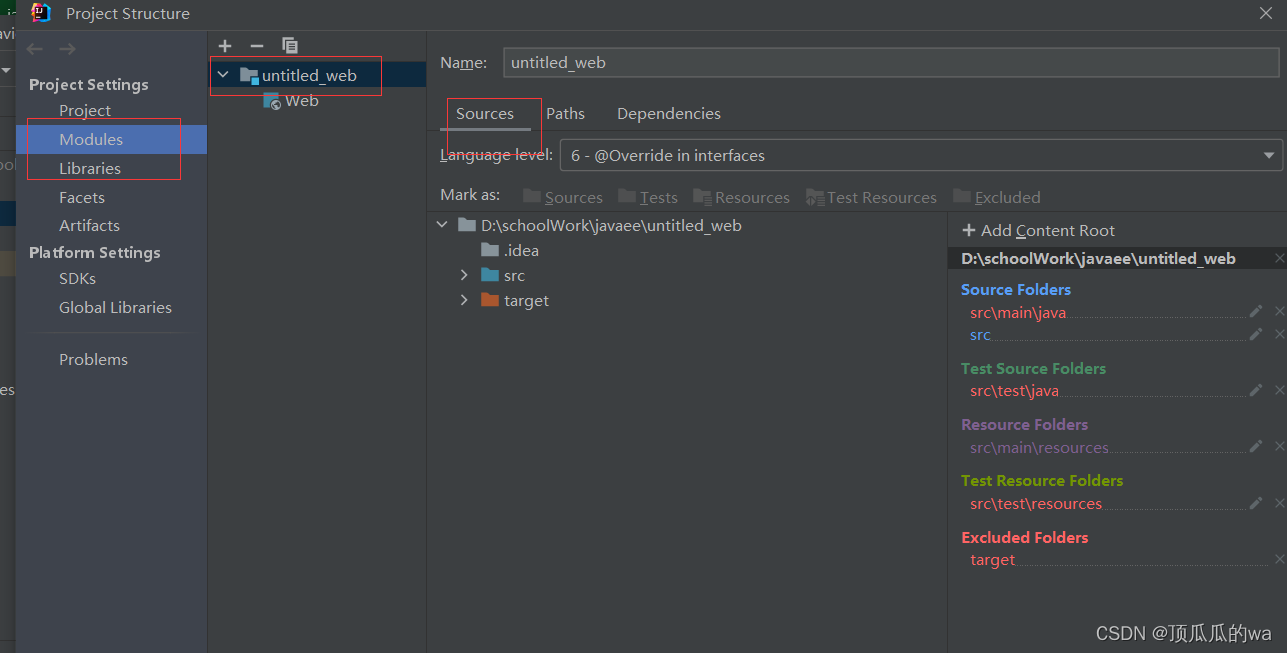1287x653 pixels.
Task: Remove src\test\java using the X icon
Action: tap(1279, 390)
